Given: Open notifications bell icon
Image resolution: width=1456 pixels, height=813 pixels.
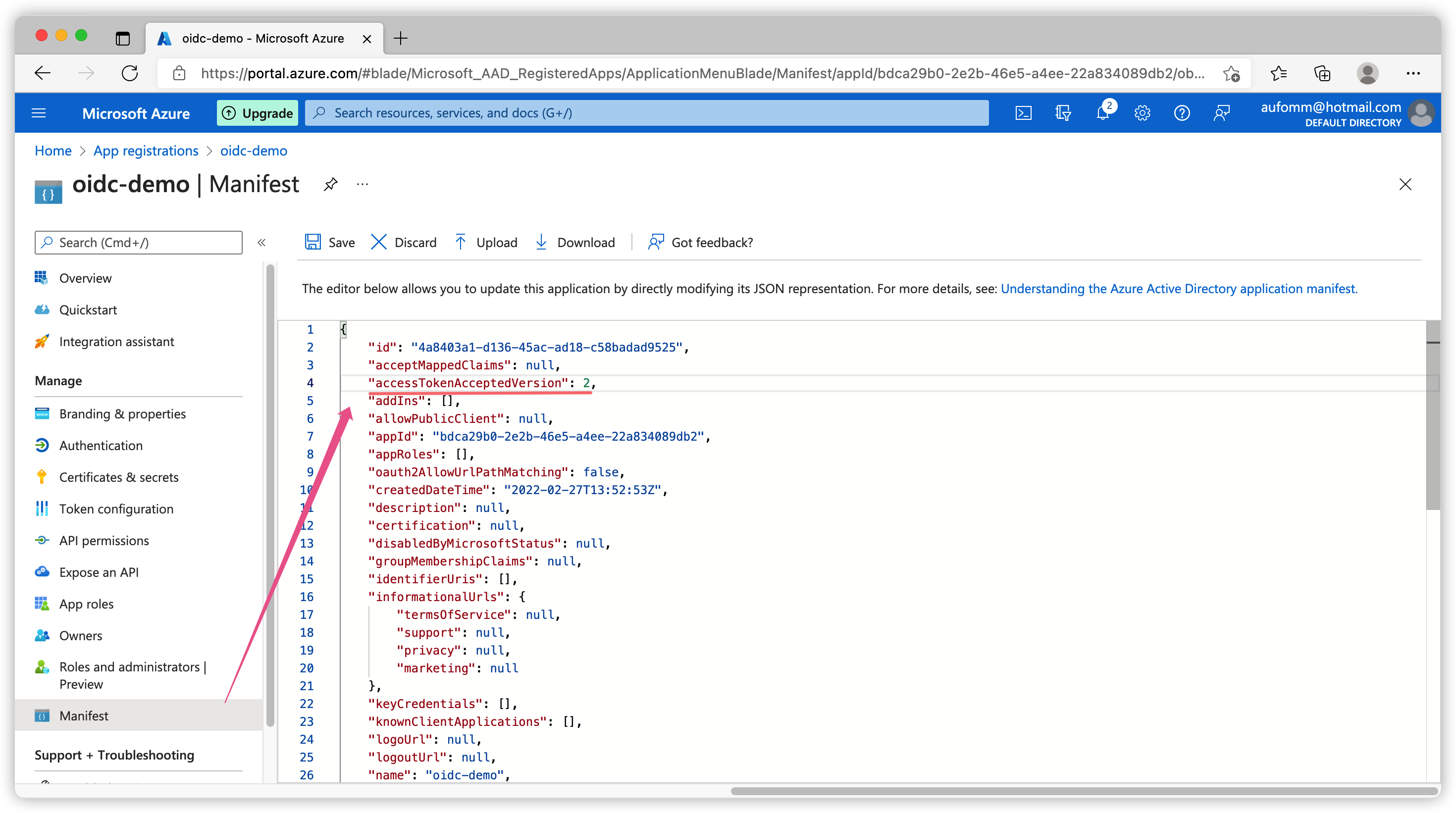Looking at the screenshot, I should [x=1102, y=113].
